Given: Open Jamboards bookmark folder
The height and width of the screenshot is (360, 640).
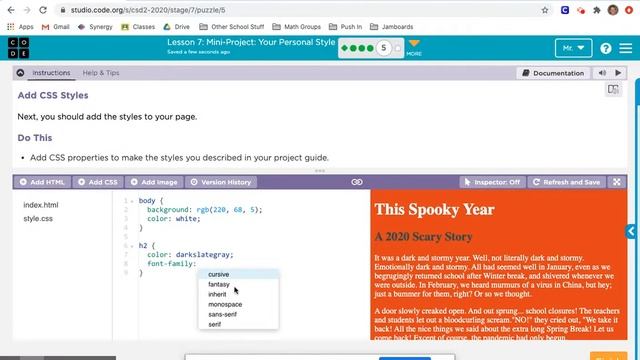Looking at the screenshot, I should [x=391, y=27].
